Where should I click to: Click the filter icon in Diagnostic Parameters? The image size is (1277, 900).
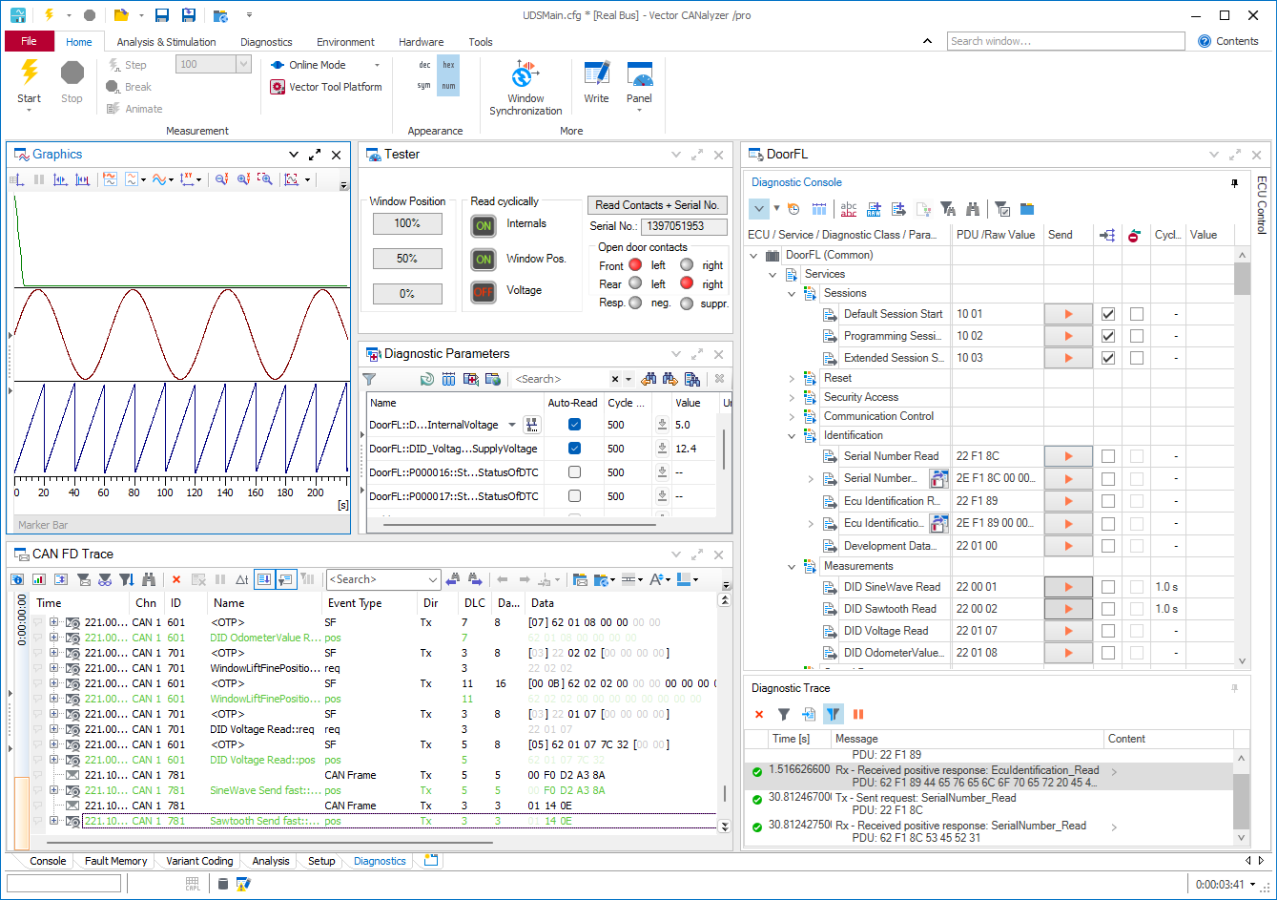[369, 379]
